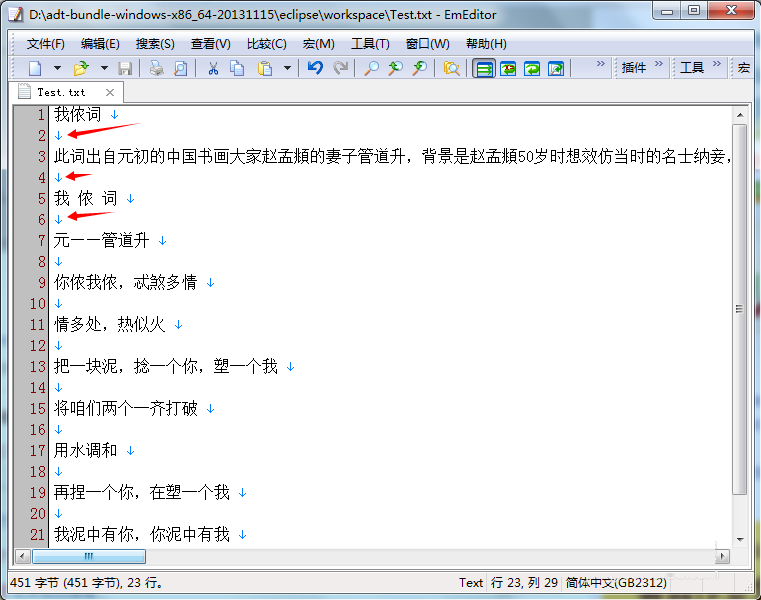The height and width of the screenshot is (600, 761).
Task: Click line number 21 in the margin
Action: pyautogui.click(x=37, y=535)
